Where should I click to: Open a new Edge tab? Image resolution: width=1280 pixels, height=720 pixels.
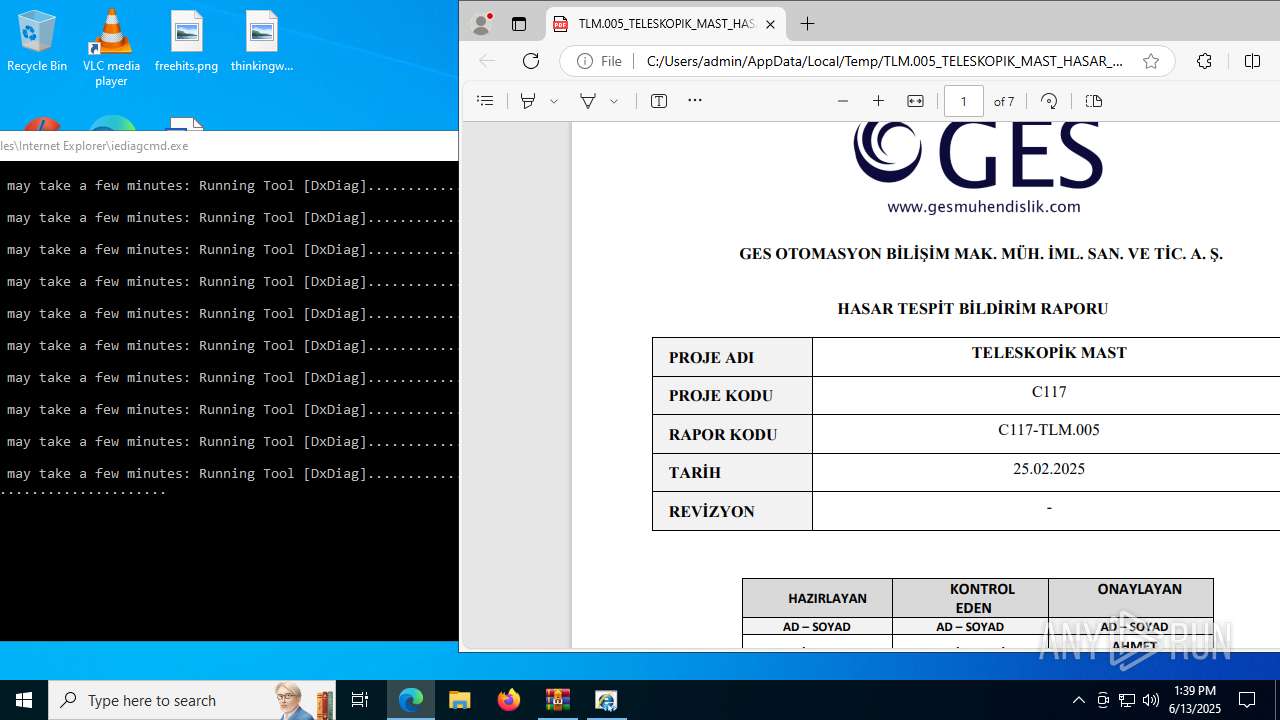(x=808, y=24)
